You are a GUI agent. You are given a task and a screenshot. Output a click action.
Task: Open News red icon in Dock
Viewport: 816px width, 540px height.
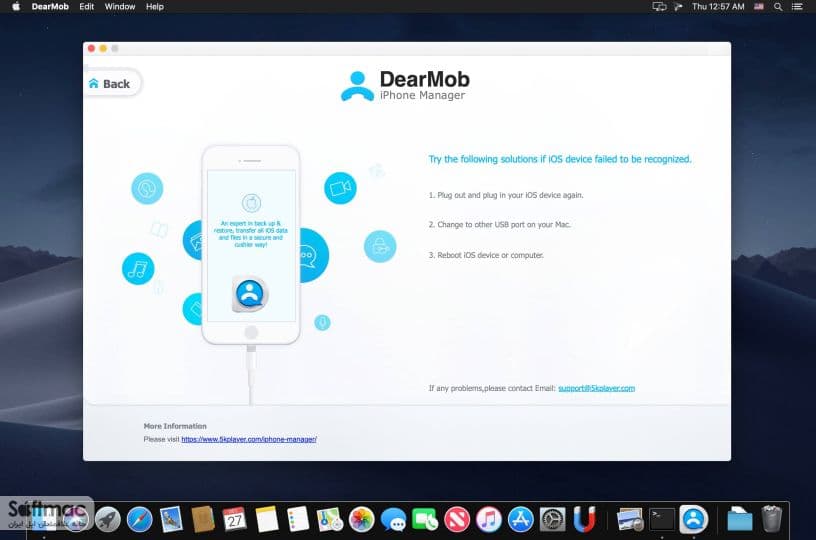pyautogui.click(x=457, y=519)
